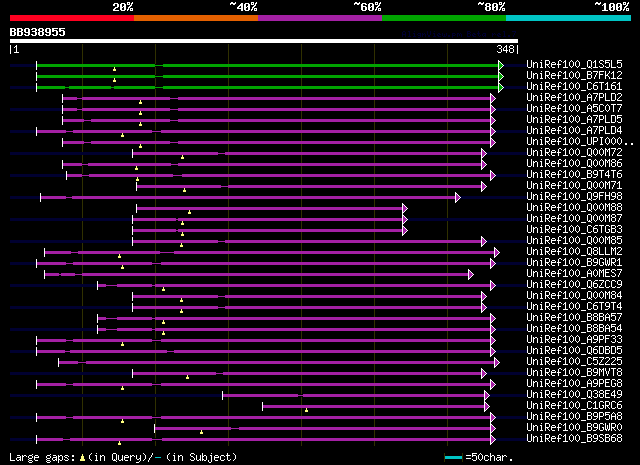Open the UniRef100_C6T161 subject label
The height and width of the screenshot is (465, 640).
574,86
